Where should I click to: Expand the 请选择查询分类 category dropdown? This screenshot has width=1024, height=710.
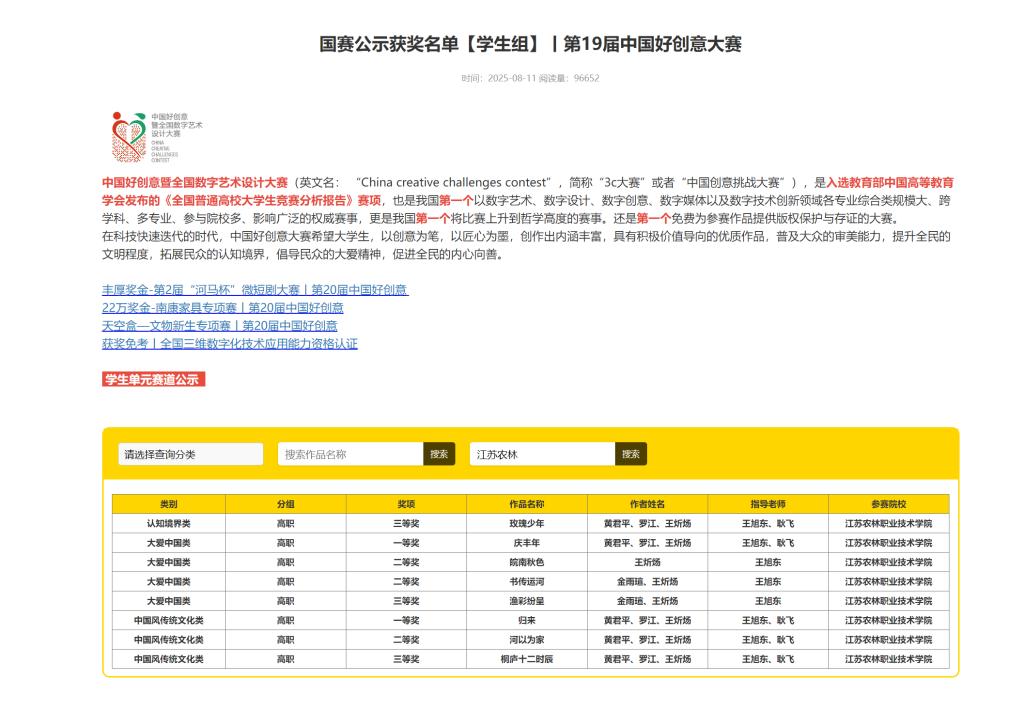pos(190,454)
